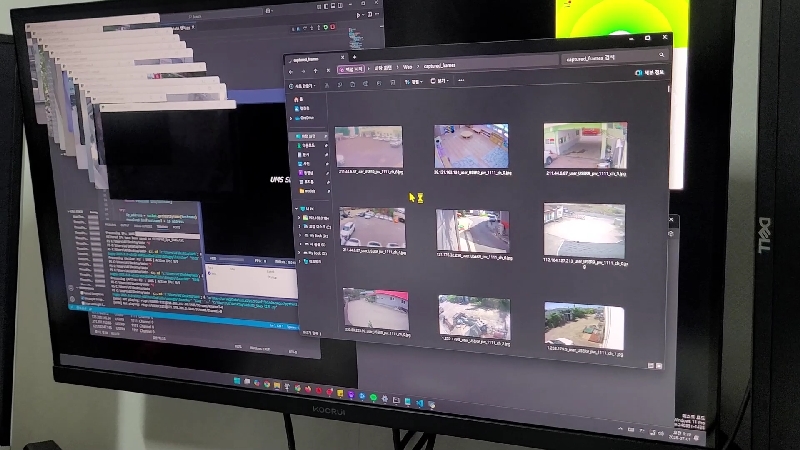Click the Back arrow in File Explorer

coord(291,70)
